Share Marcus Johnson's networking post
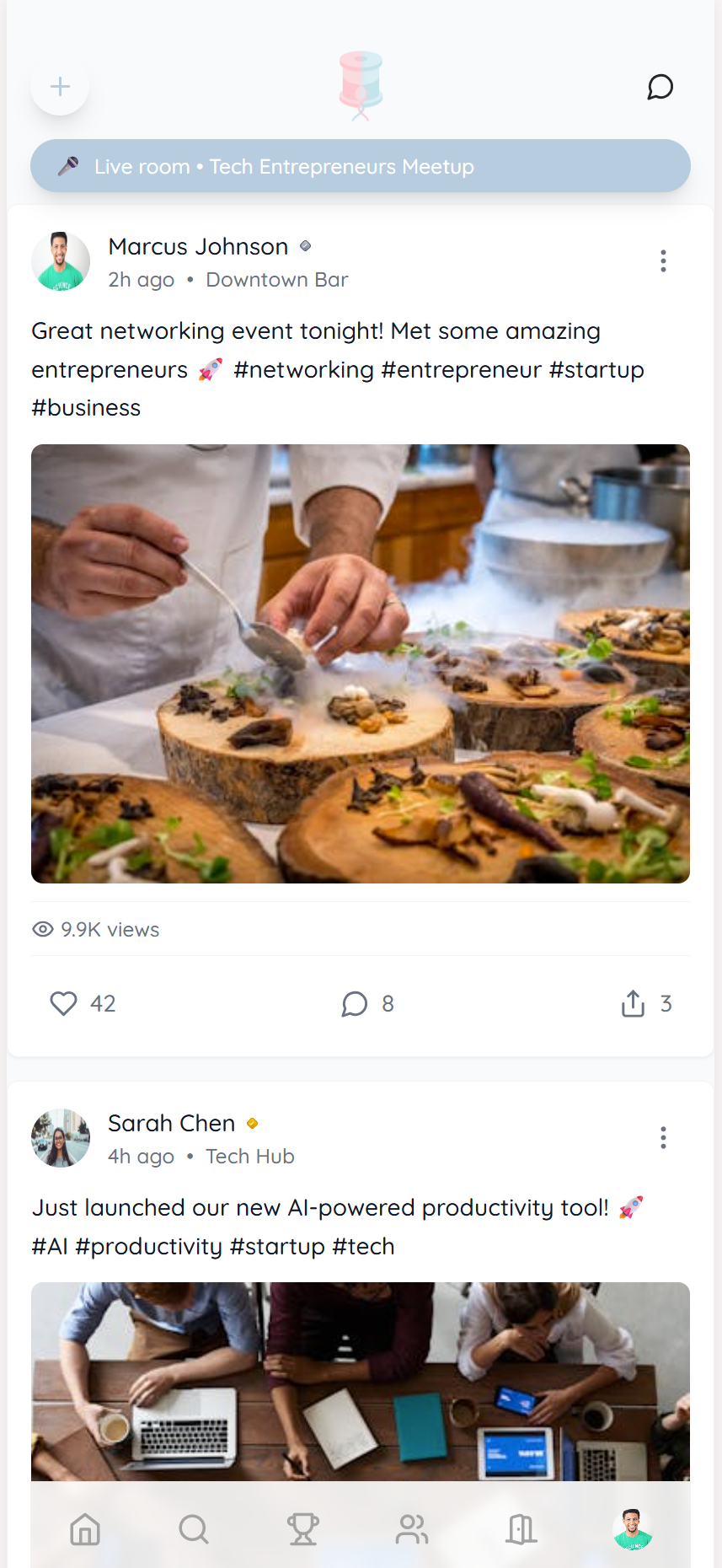This screenshot has height=1568, width=722. (633, 1003)
